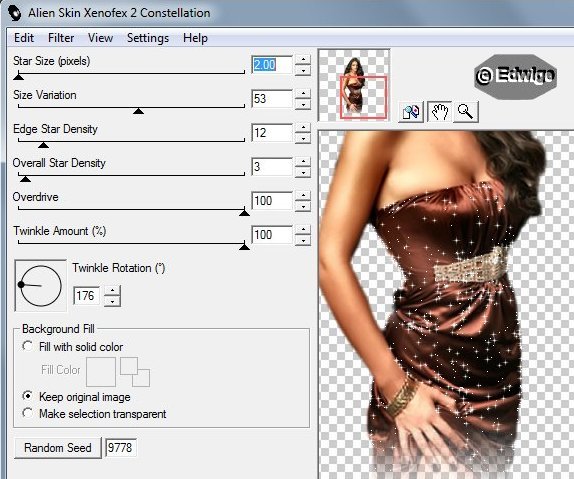Viewport: 574px width, 479px height.
Task: Choose Make selection transparent option
Action: point(27,413)
